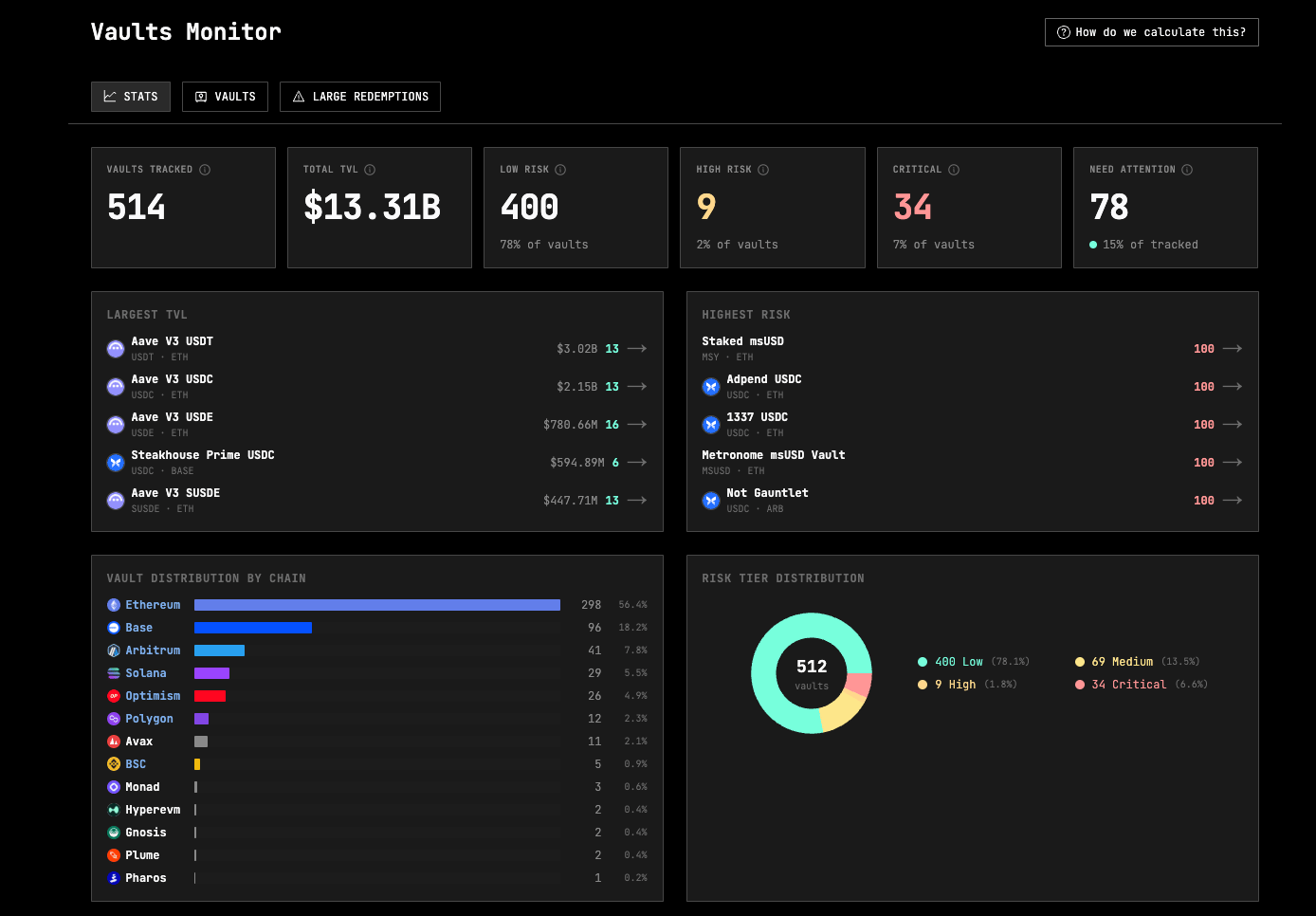This screenshot has height=916, width=1316.
Task: Click the Solana count '29'
Action: [594, 673]
